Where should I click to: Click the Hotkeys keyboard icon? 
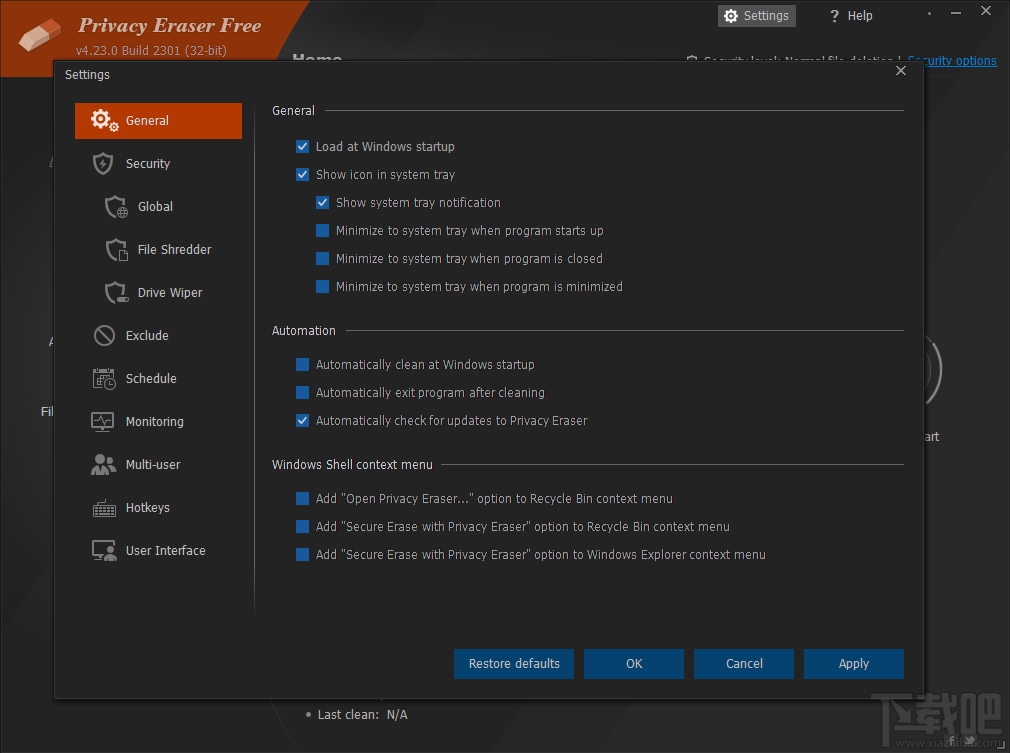pyautogui.click(x=104, y=508)
